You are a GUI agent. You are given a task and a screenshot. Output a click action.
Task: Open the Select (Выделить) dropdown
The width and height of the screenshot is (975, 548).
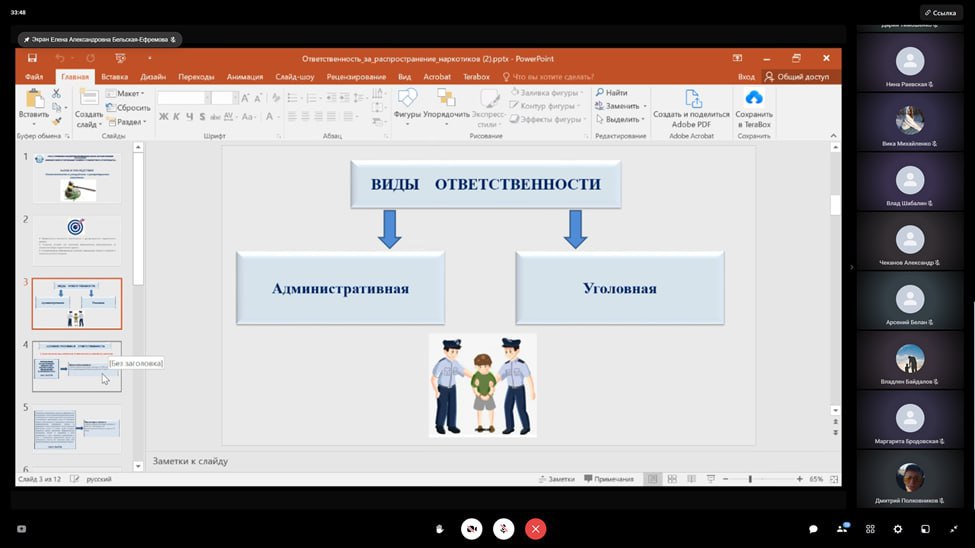pyautogui.click(x=621, y=119)
